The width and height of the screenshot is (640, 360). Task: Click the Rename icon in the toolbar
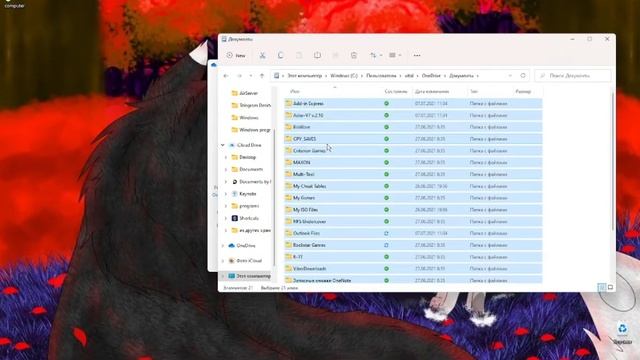317,55
